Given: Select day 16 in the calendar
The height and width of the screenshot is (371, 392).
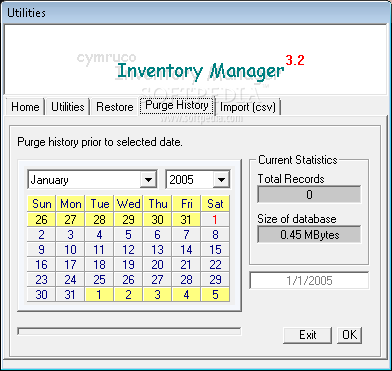Looking at the screenshot, I should 41,265.
